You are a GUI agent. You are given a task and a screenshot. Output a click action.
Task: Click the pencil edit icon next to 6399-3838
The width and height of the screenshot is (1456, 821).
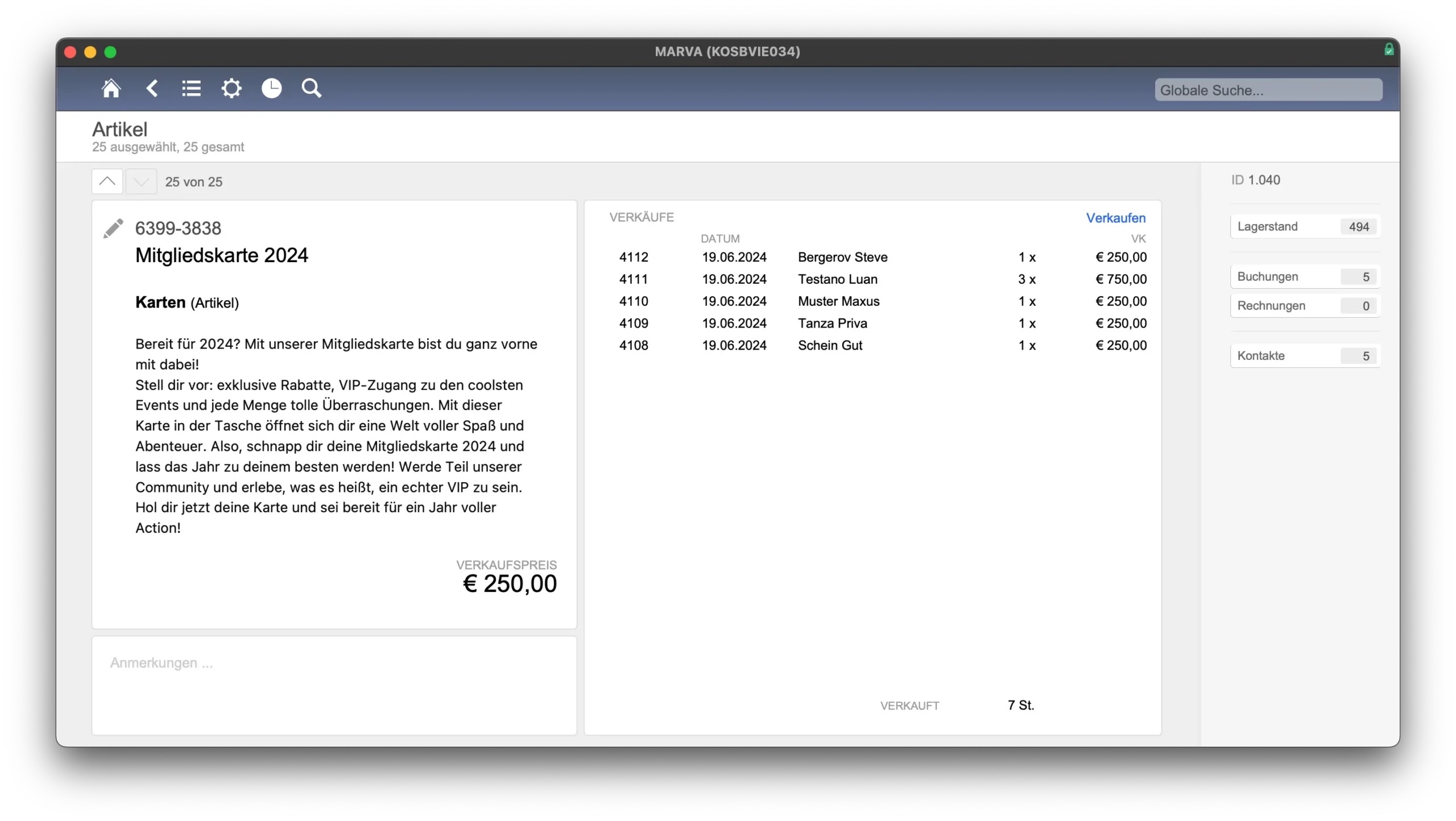[x=113, y=227]
